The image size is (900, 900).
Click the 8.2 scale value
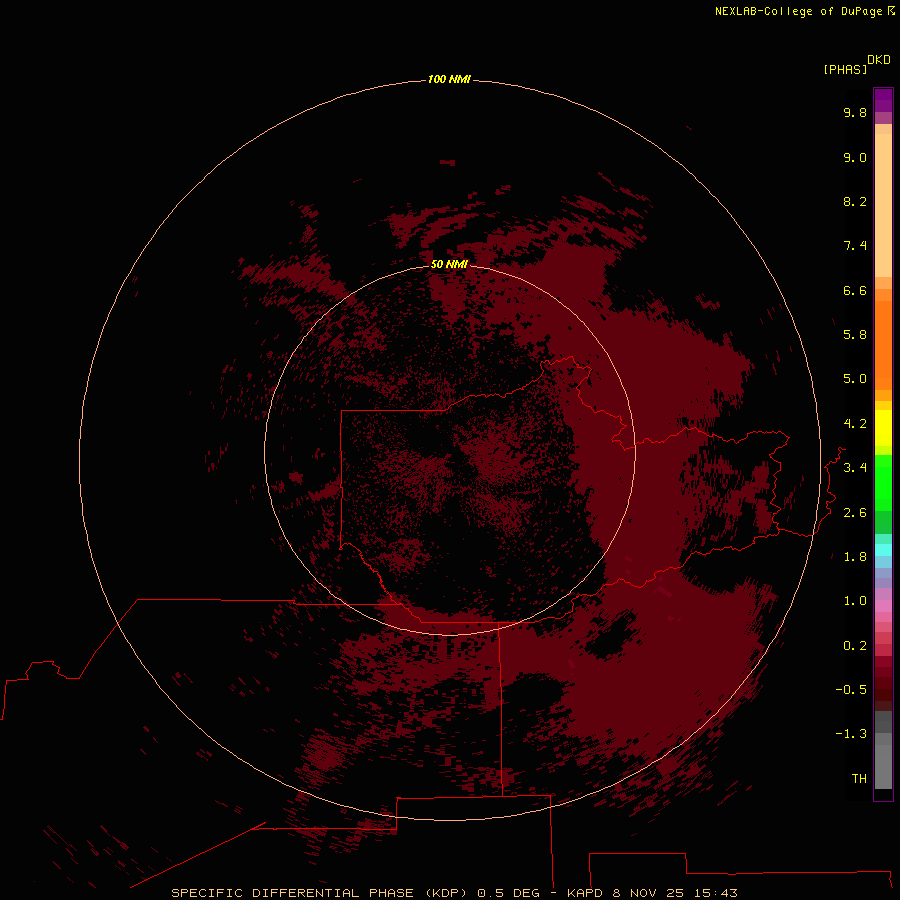tap(855, 201)
